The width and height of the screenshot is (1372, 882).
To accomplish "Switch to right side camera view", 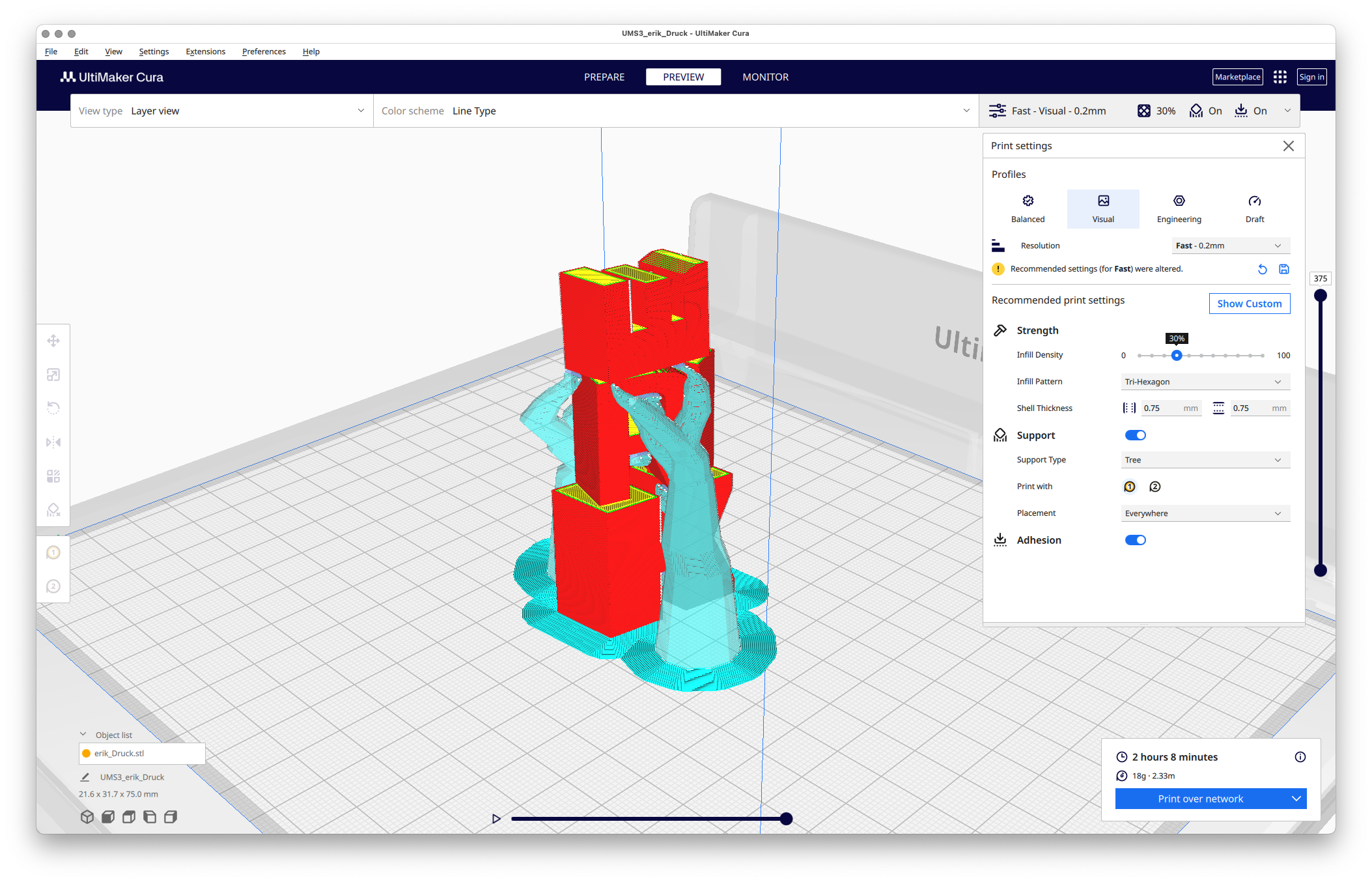I will point(171,817).
